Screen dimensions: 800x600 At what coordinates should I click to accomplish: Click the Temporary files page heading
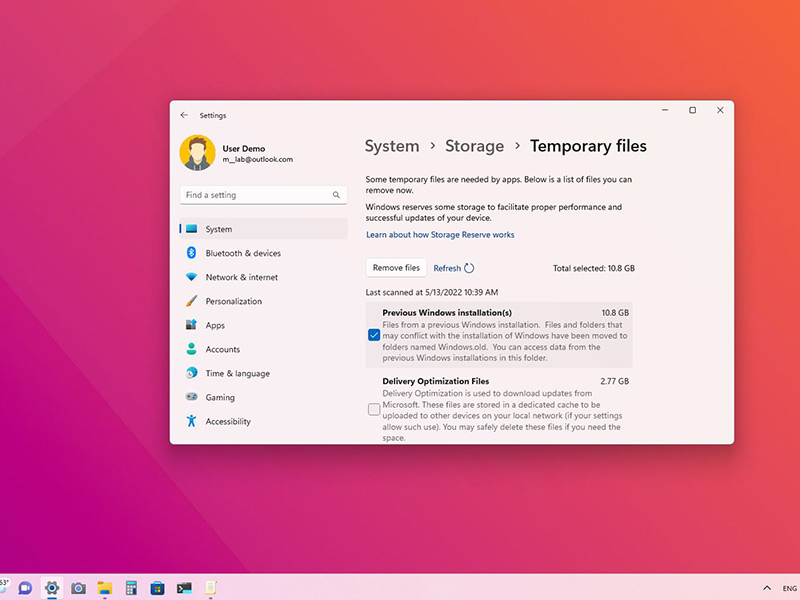pos(588,146)
